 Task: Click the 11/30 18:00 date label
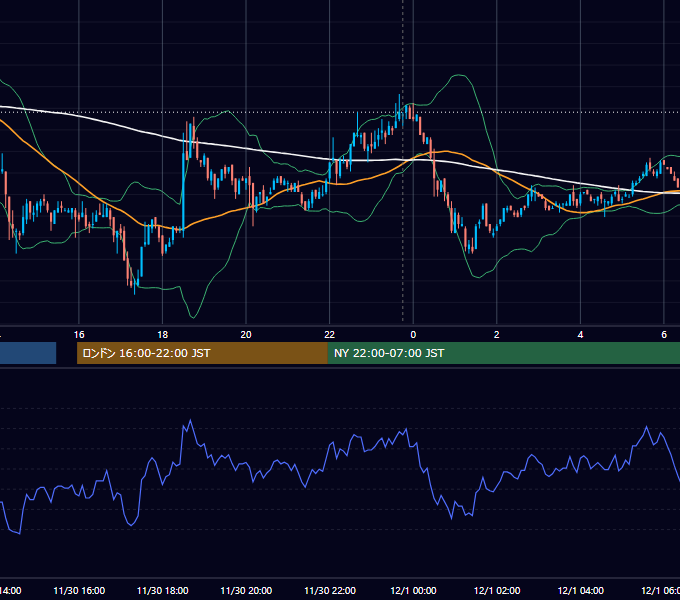click(163, 591)
